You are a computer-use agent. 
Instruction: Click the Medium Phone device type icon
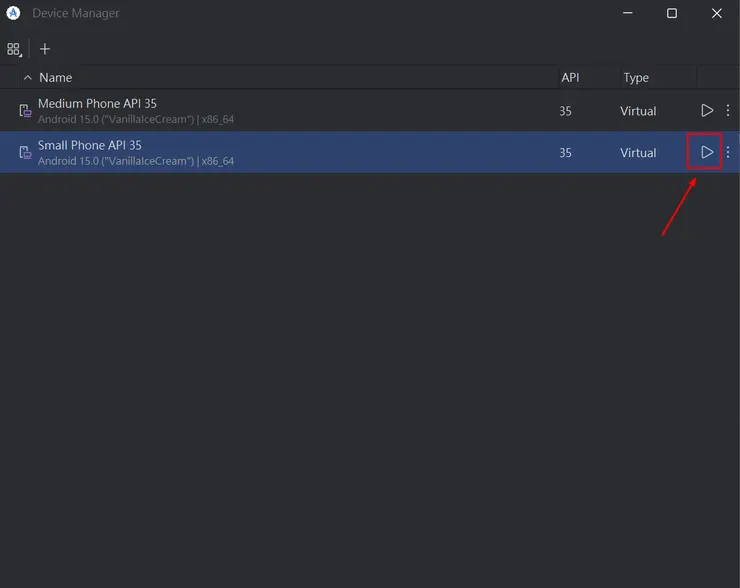(x=25, y=111)
